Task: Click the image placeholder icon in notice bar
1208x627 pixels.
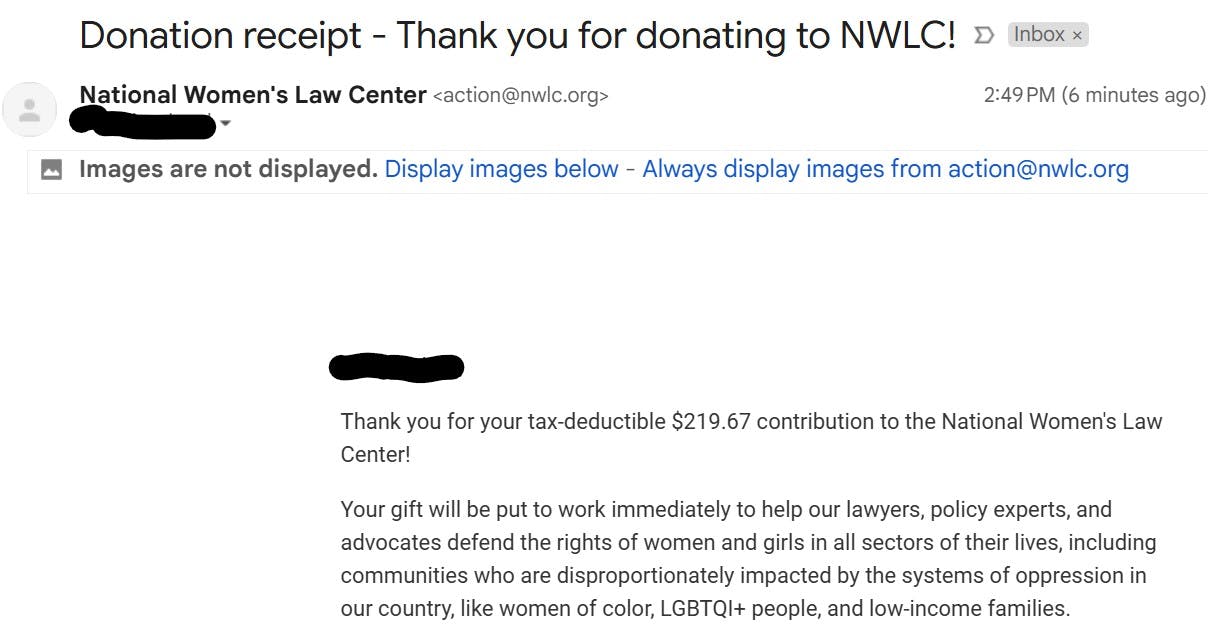Action: click(x=52, y=170)
